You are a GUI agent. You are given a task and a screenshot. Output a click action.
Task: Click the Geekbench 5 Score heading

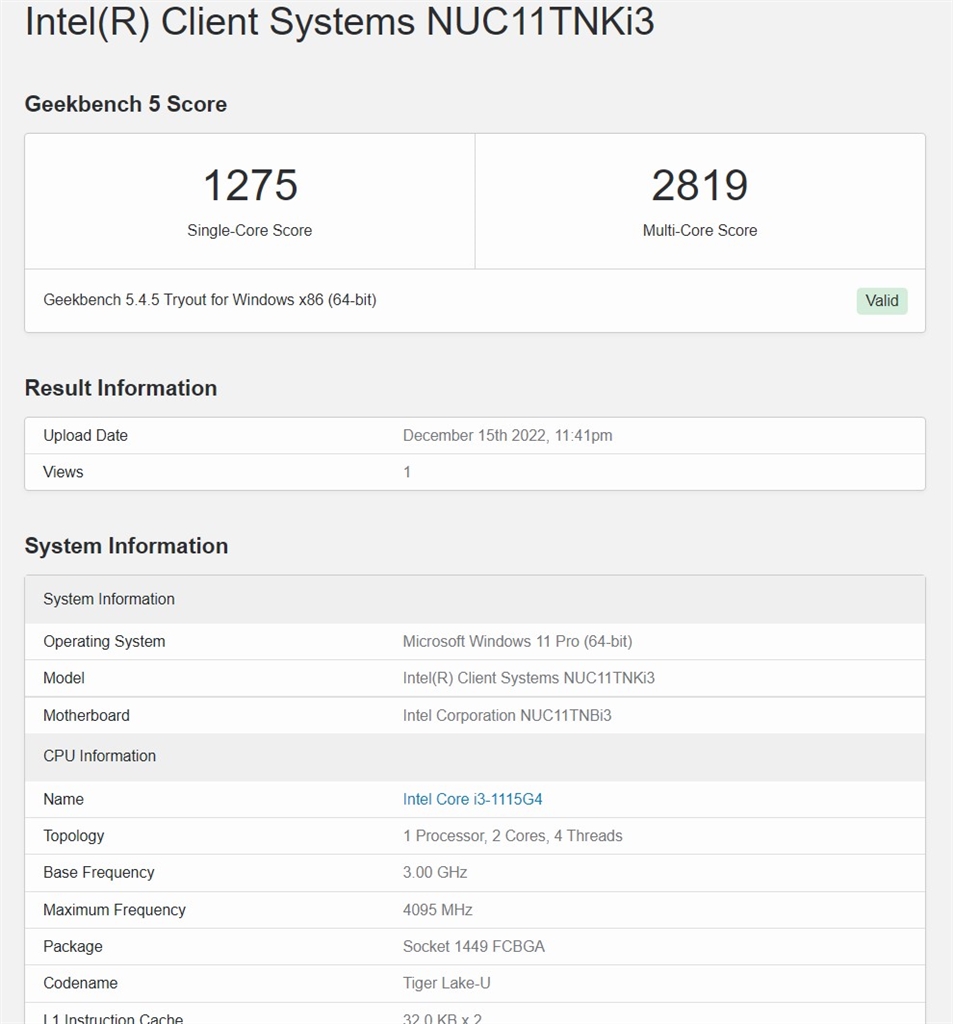pyautogui.click(x=126, y=104)
